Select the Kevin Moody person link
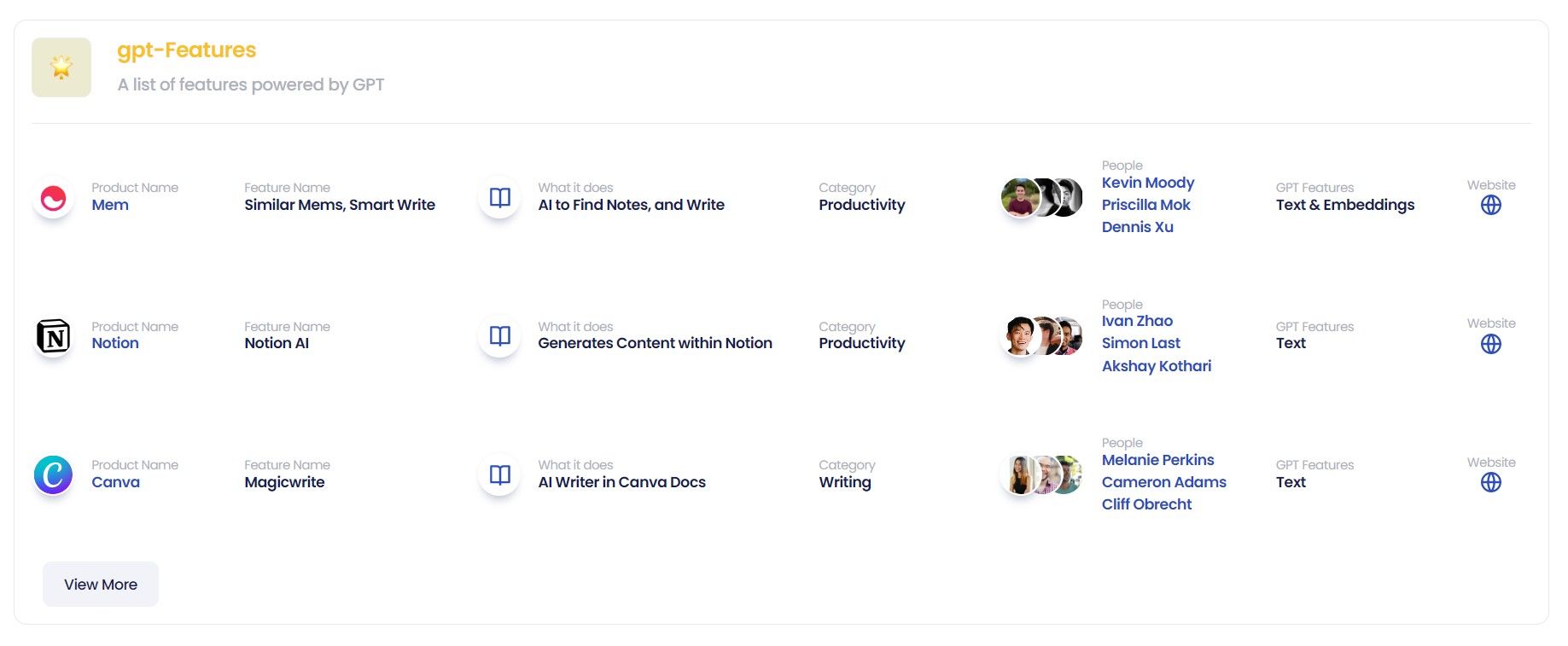This screenshot has height=646, width=1568. [1147, 183]
